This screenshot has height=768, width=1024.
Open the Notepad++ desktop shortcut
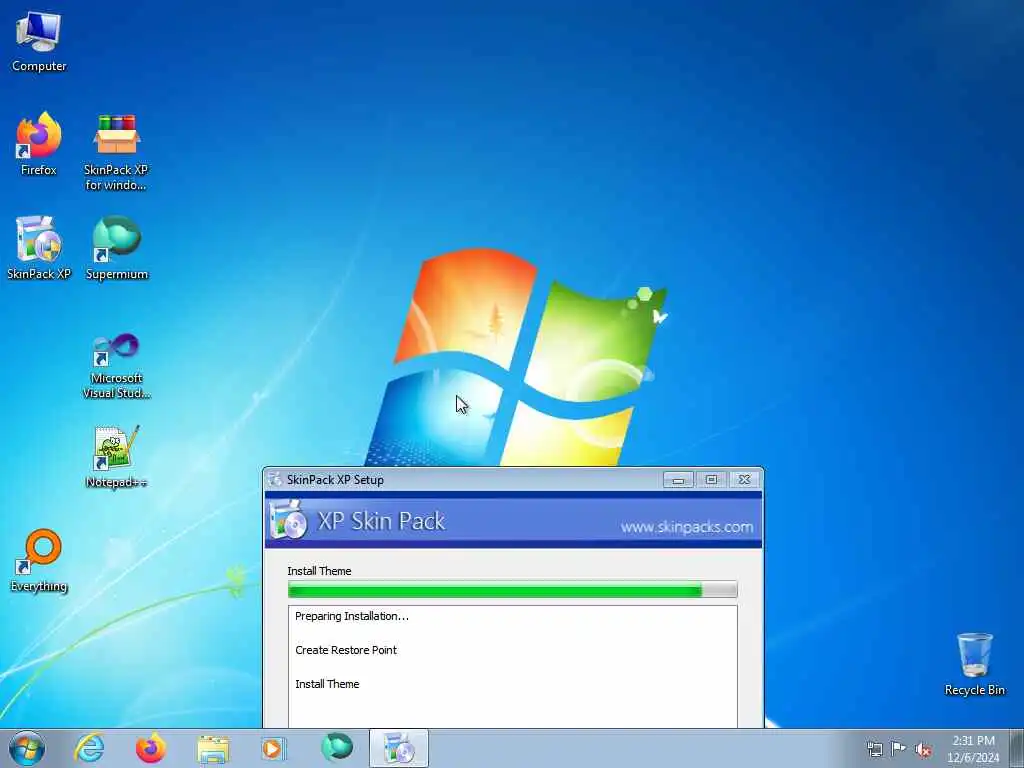(x=116, y=456)
